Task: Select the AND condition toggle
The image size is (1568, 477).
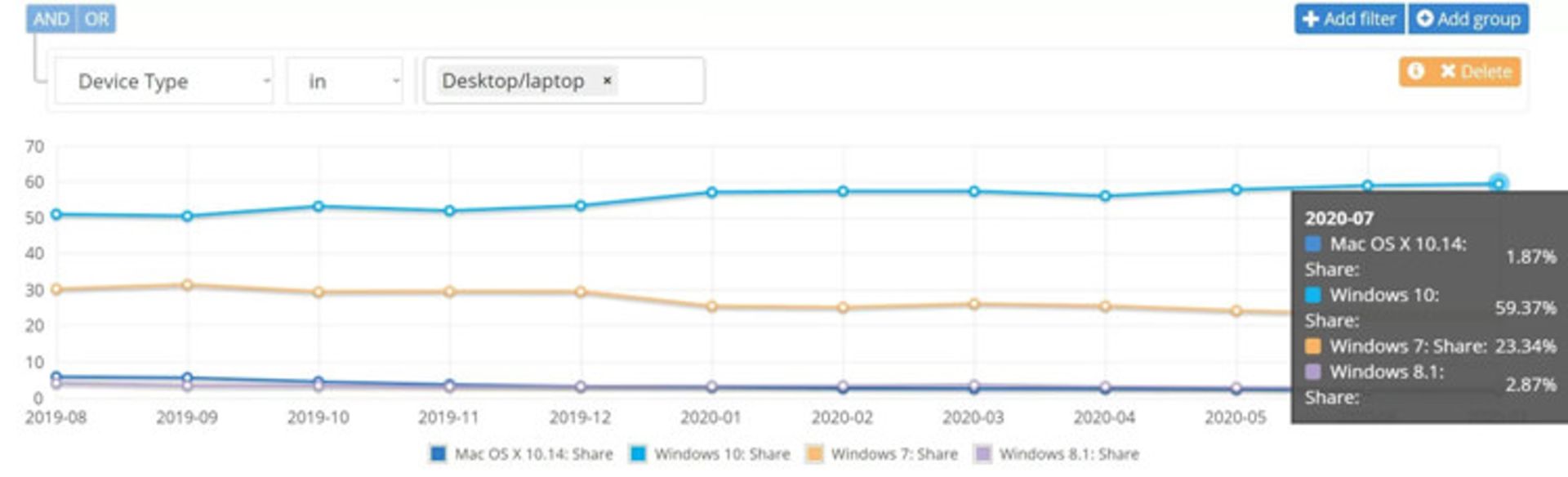Action: (x=51, y=19)
